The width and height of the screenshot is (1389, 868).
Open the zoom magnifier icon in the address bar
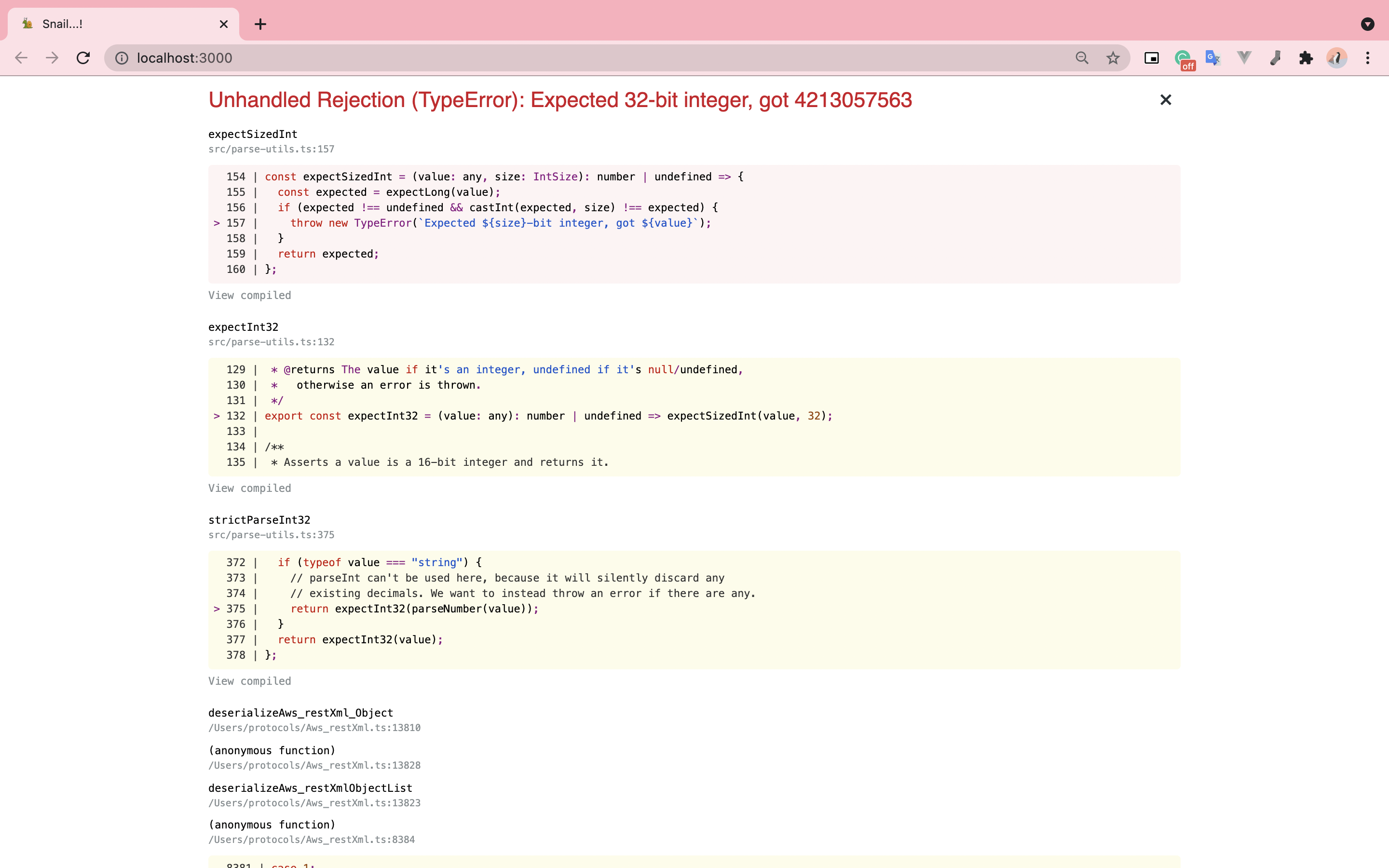(x=1081, y=58)
